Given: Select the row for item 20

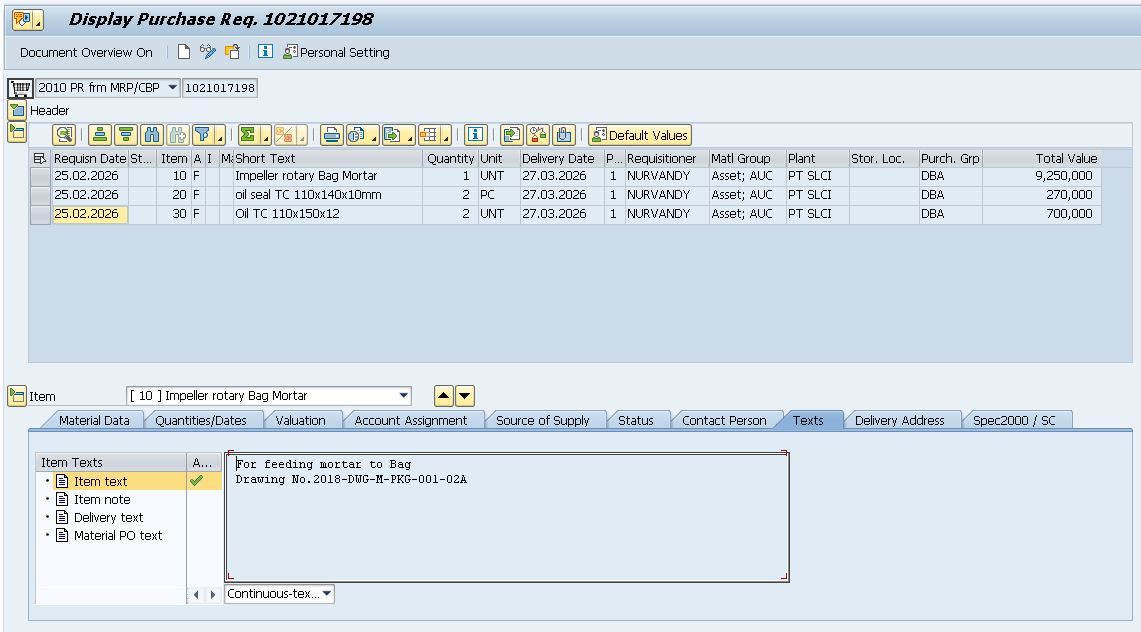Looking at the screenshot, I should click(x=40, y=195).
